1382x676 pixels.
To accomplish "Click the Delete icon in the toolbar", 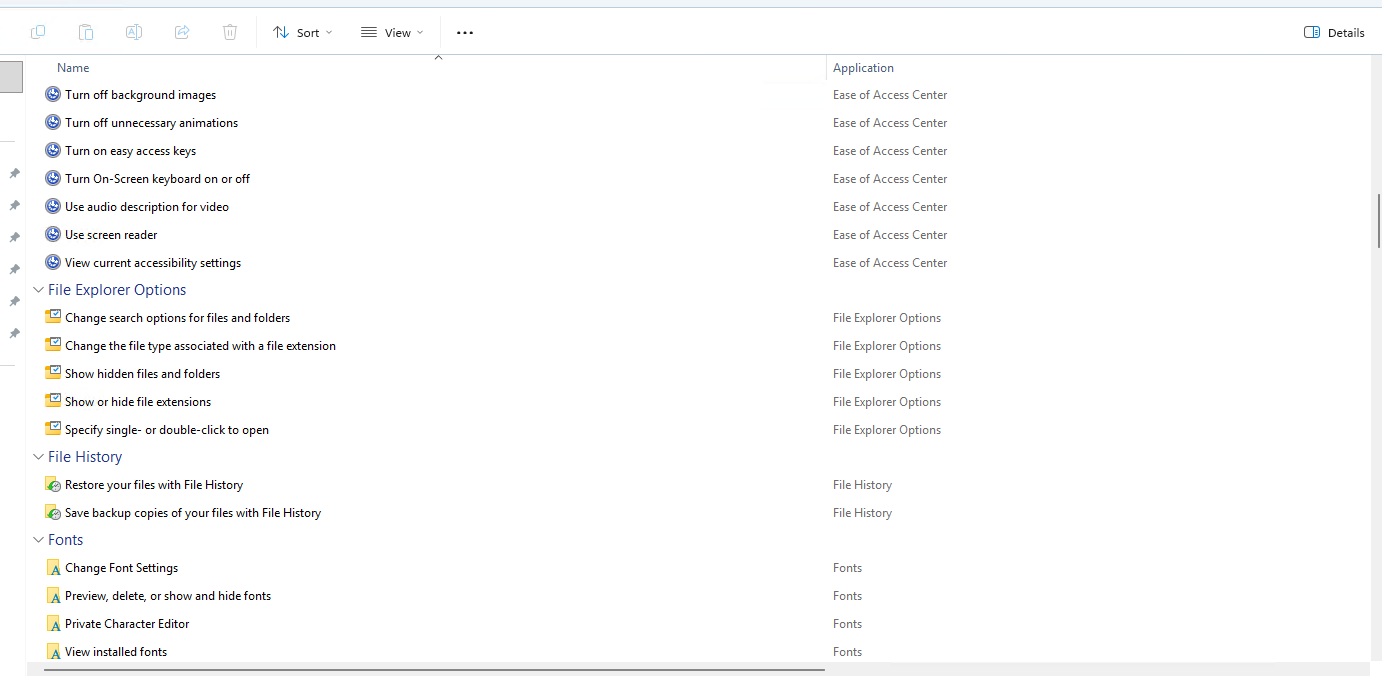I will coord(229,31).
